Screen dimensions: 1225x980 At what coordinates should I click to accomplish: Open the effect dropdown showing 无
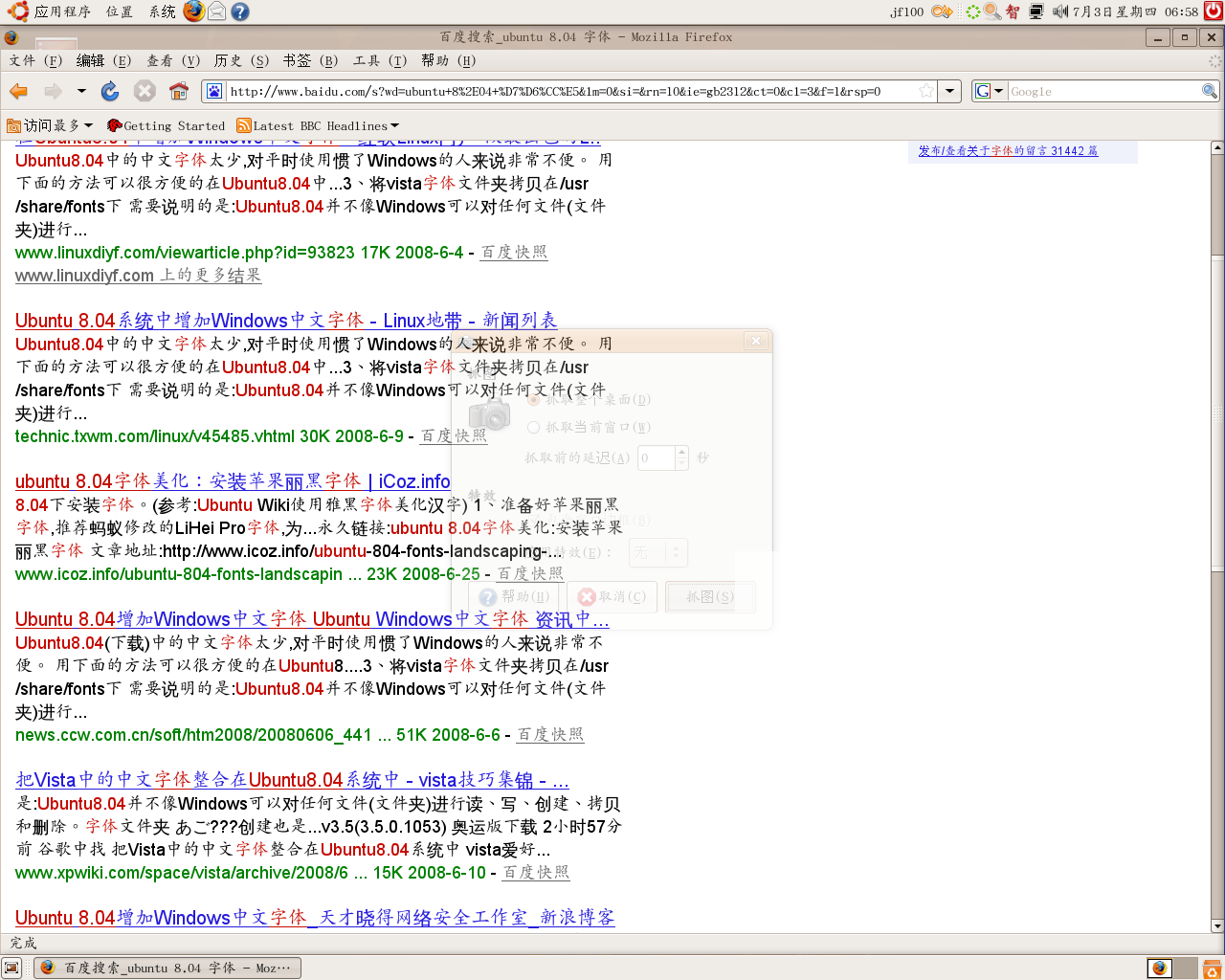tap(657, 552)
